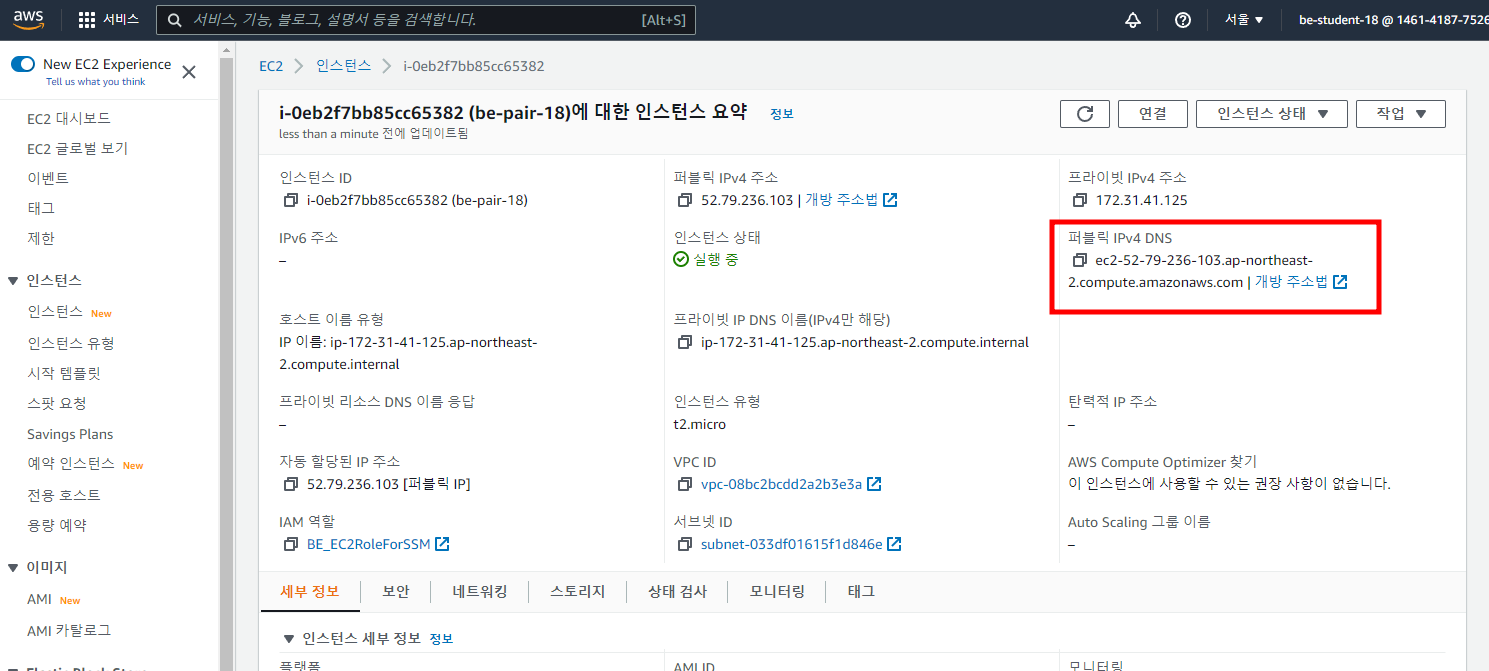Open 정보 link beside 인스턴스 세부 정보

(441, 638)
